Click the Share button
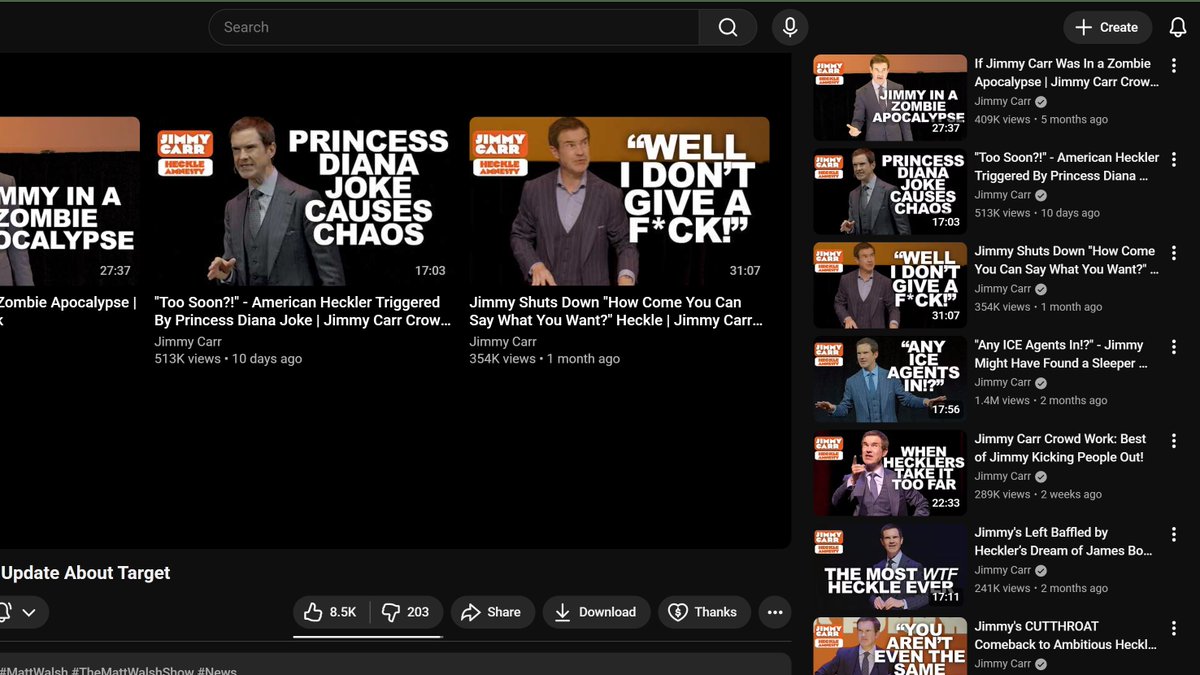This screenshot has width=1200, height=675. click(492, 612)
